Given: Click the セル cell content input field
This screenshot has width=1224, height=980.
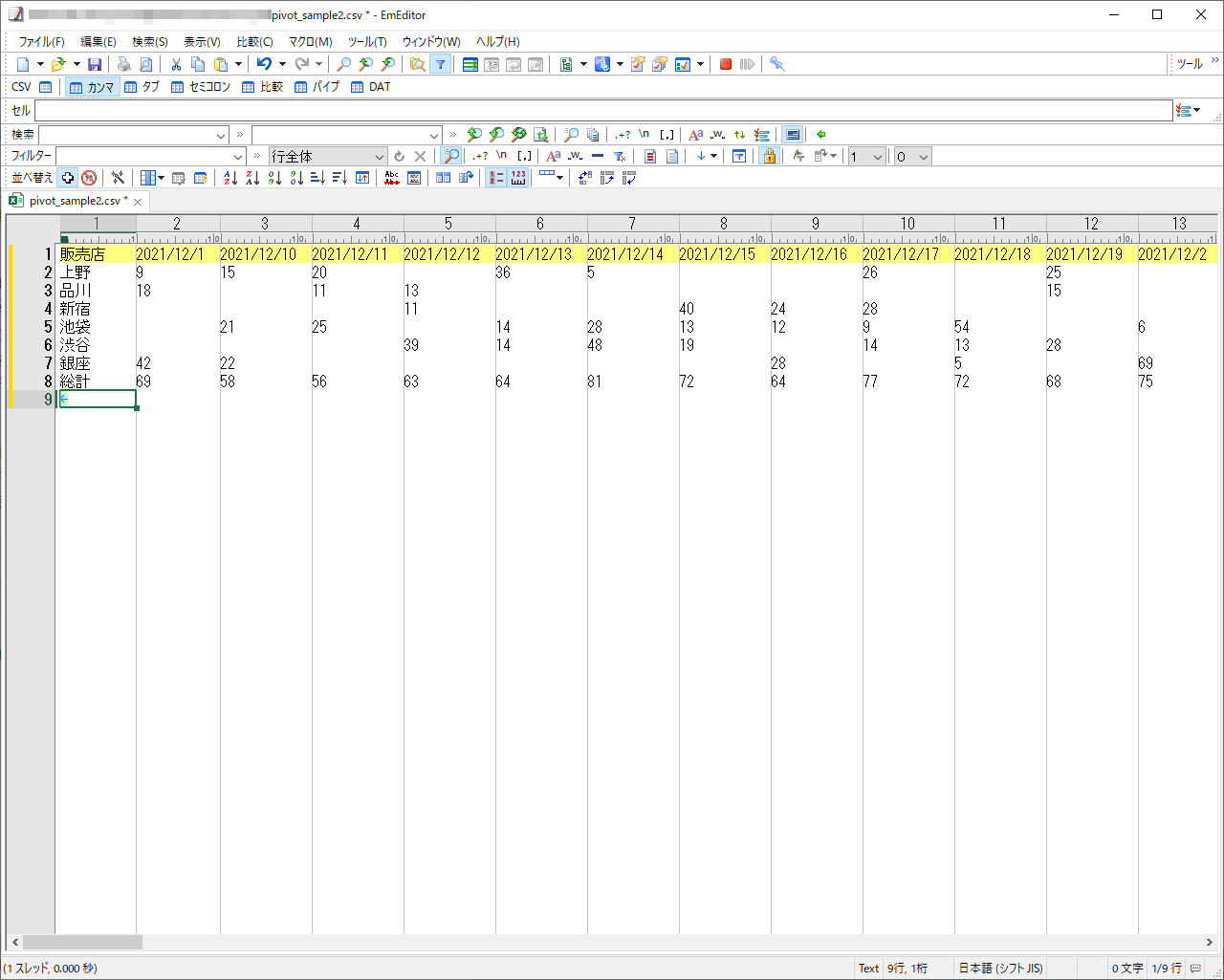Looking at the screenshot, I should pos(603,111).
